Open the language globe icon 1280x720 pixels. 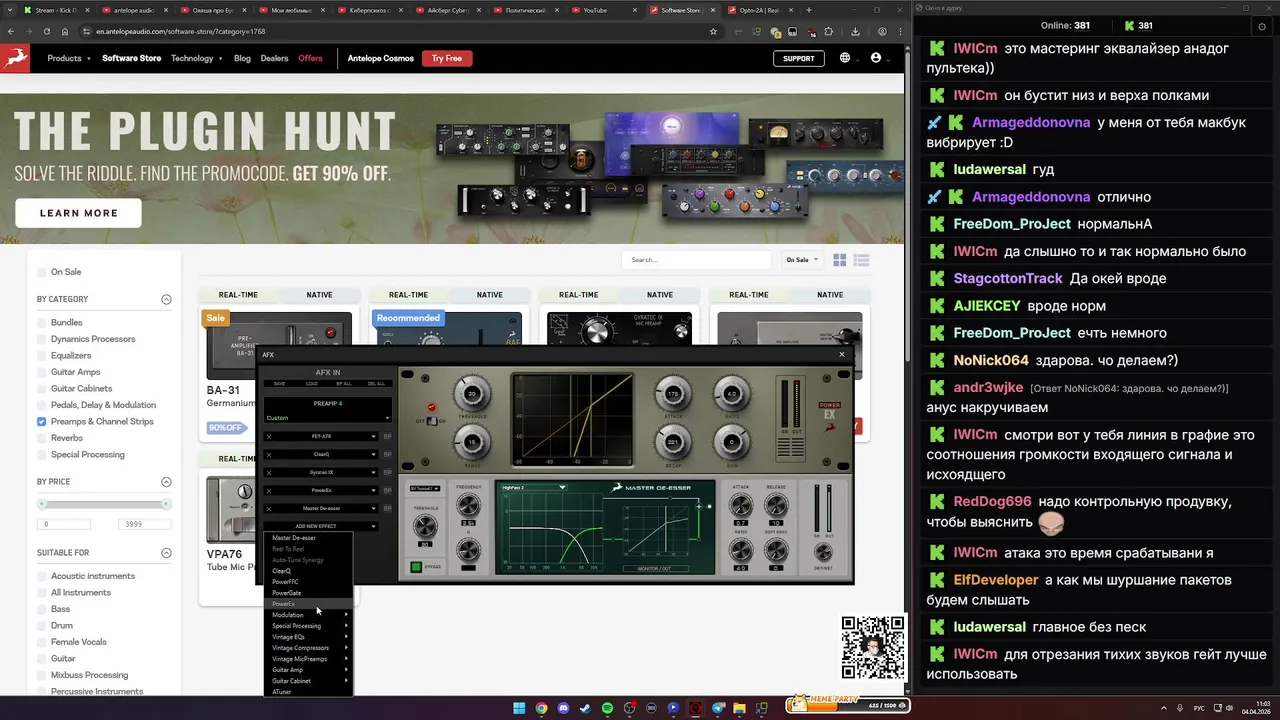[845, 58]
